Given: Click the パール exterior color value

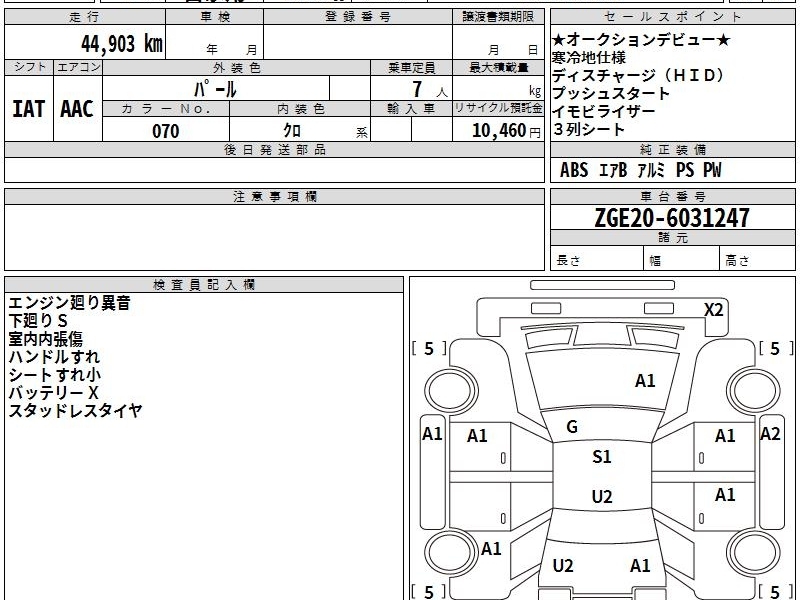Looking at the screenshot, I should 215,89.
